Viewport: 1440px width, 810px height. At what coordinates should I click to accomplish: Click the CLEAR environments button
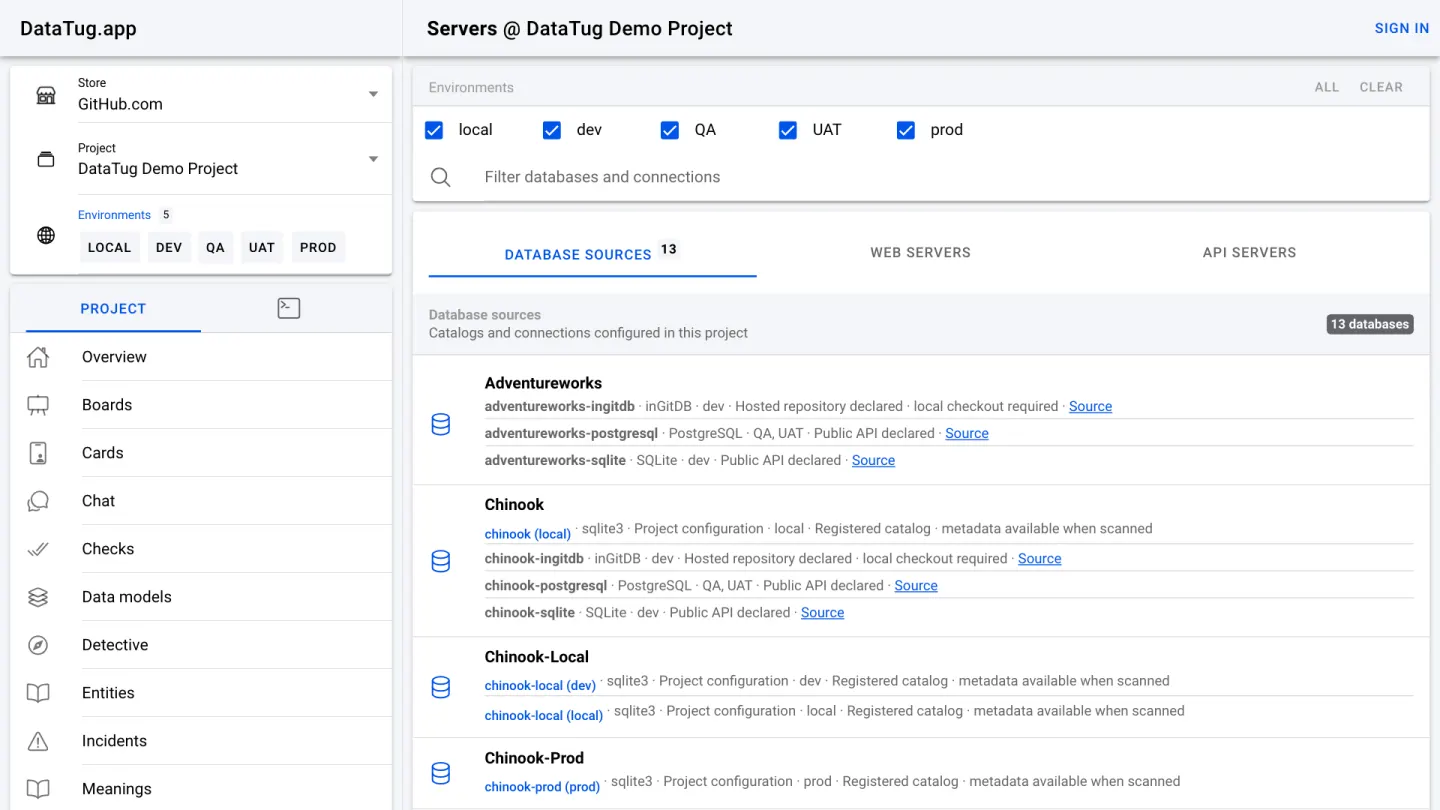pos(1381,87)
